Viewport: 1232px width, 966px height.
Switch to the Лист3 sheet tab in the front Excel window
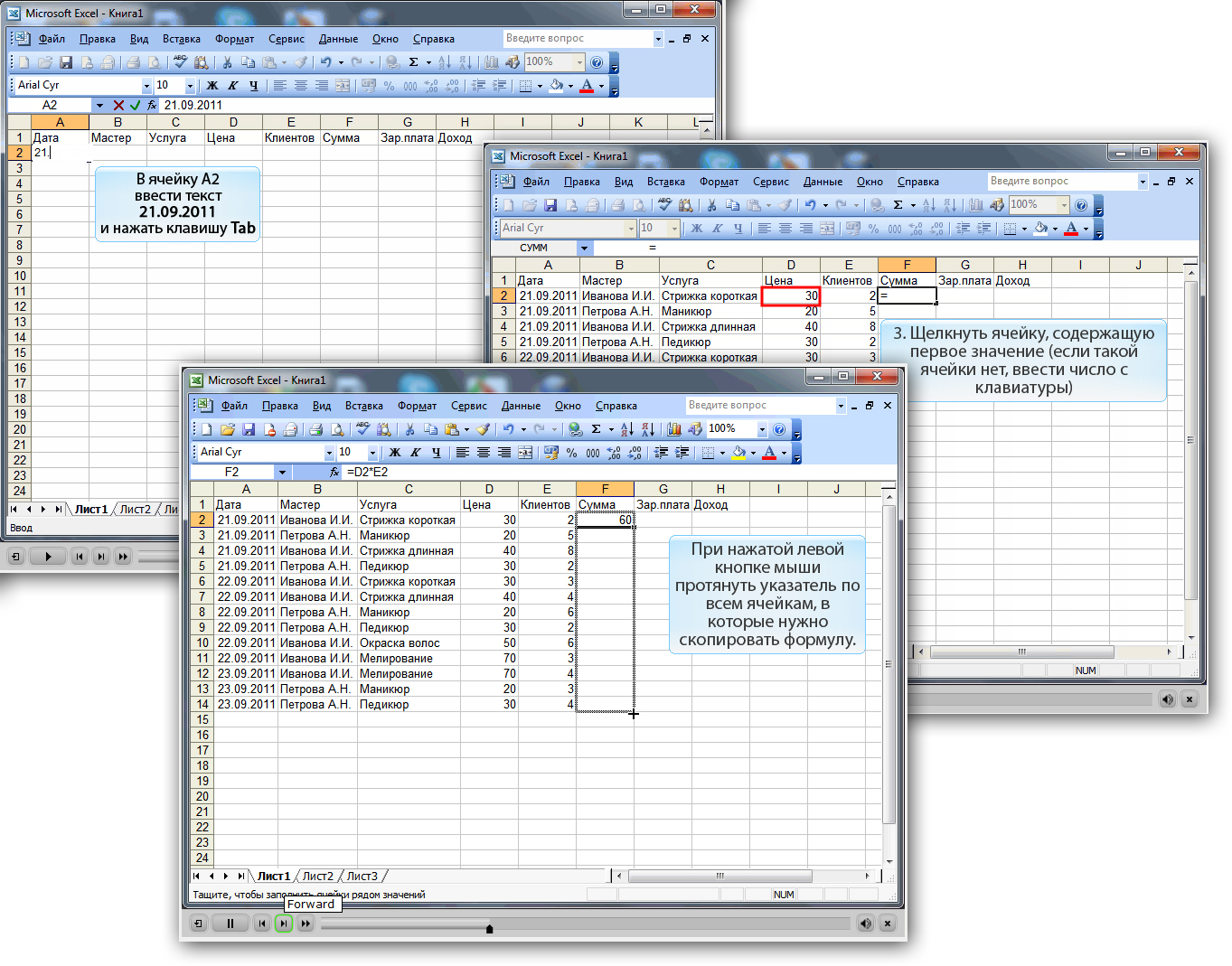click(362, 876)
